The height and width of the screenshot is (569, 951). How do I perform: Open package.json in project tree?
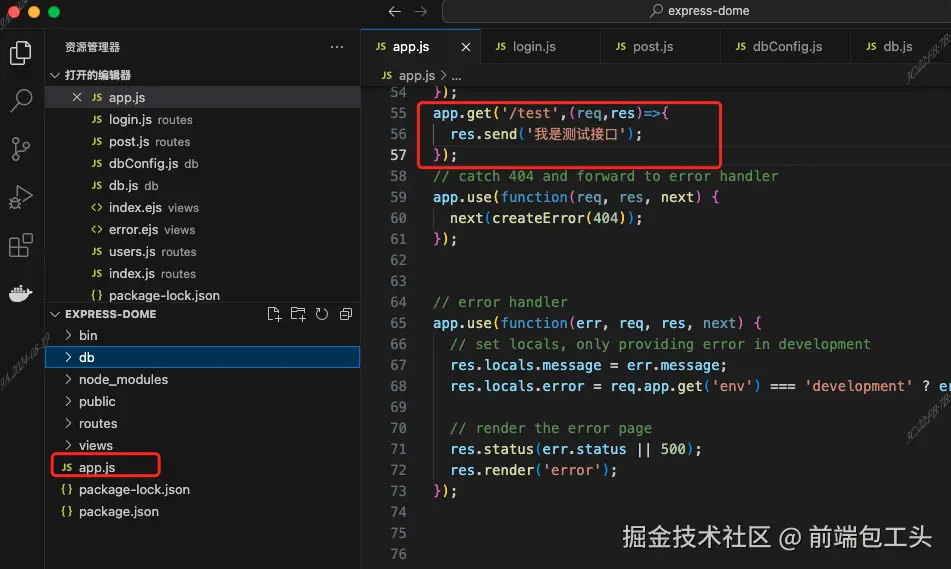click(203, 511)
